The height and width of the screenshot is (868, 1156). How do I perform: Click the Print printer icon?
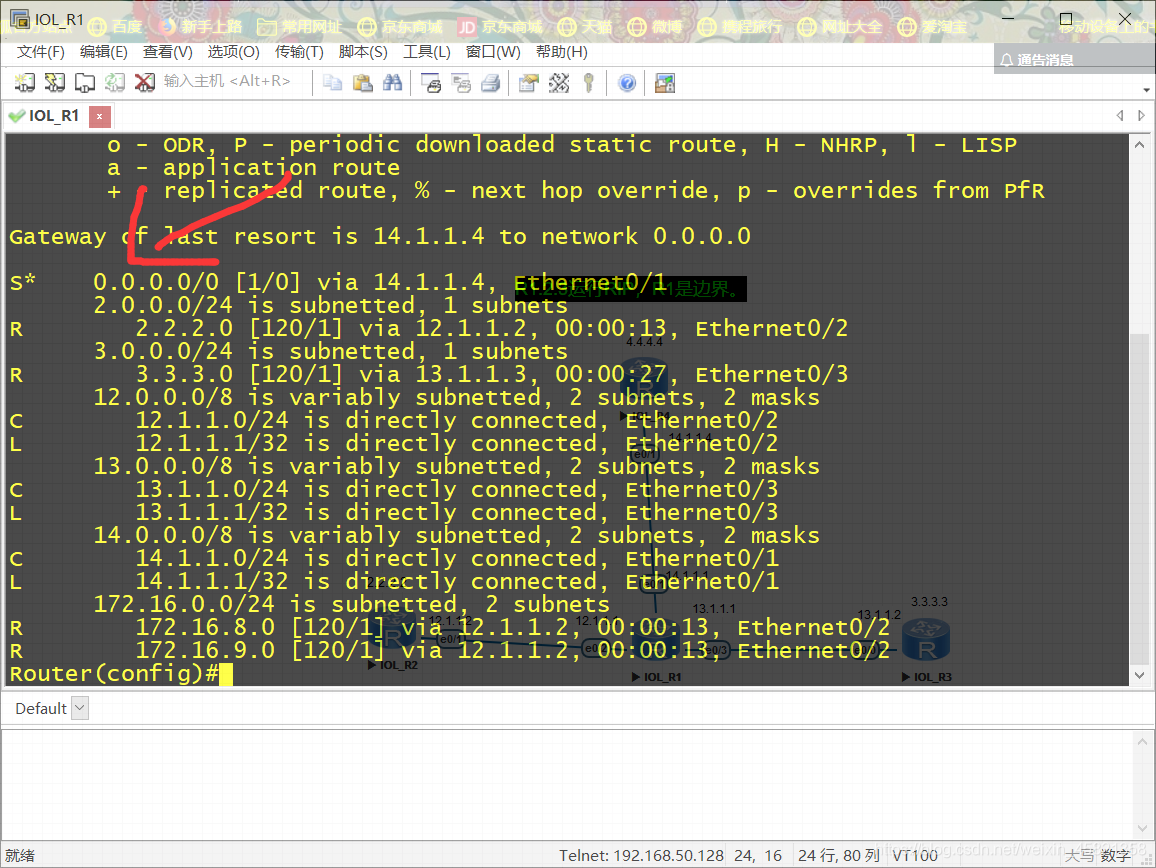tap(491, 83)
